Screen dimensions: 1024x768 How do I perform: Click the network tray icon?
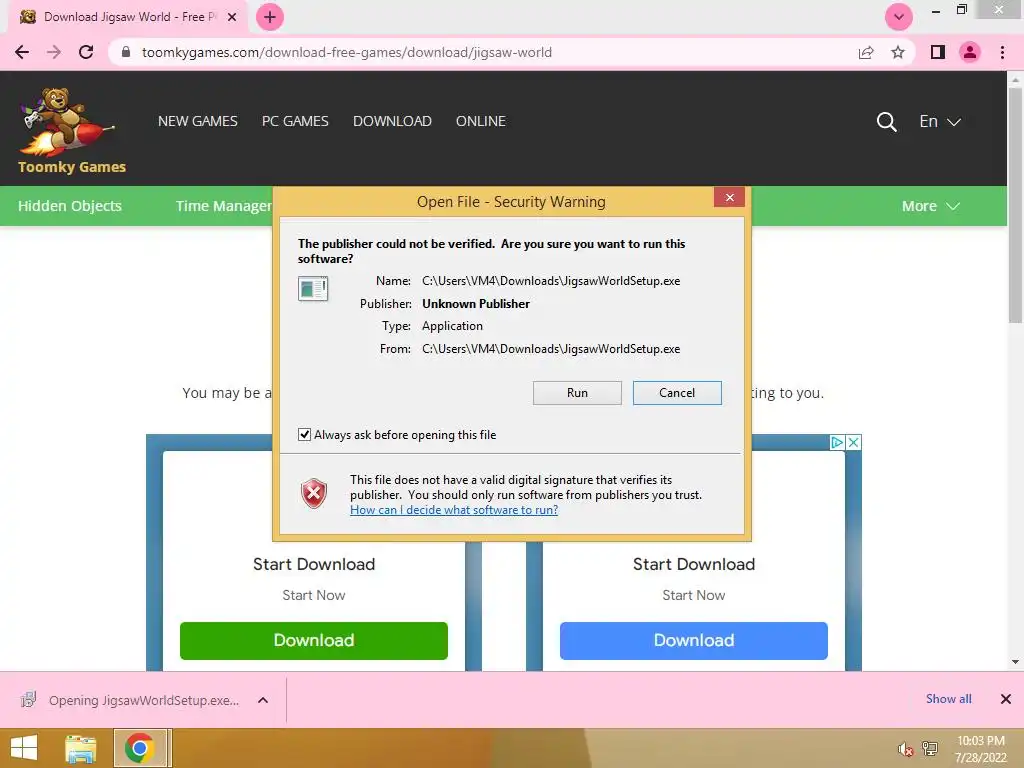930,748
